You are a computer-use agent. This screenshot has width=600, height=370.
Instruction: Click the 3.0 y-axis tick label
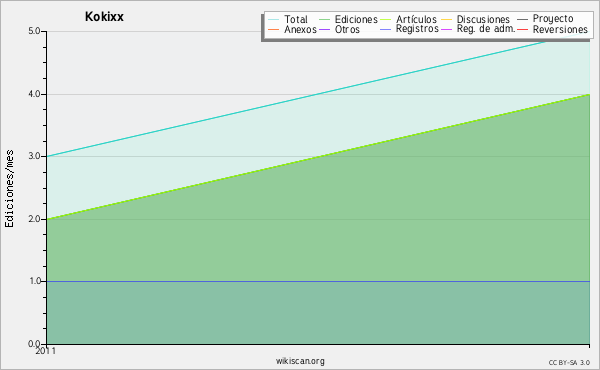34,156
